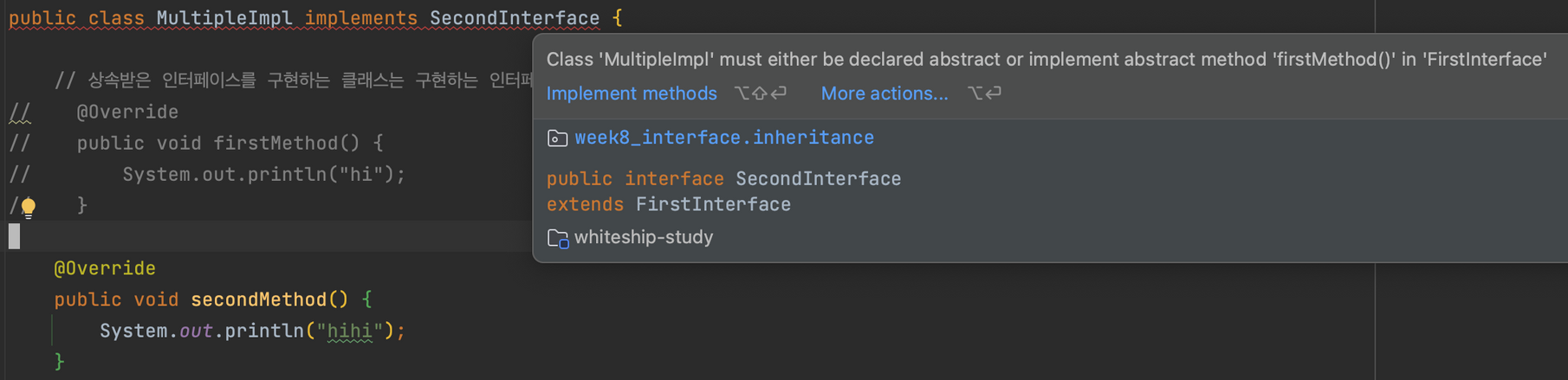Click the "hihi" string literal
The width and height of the screenshot is (1568, 380).
[349, 331]
